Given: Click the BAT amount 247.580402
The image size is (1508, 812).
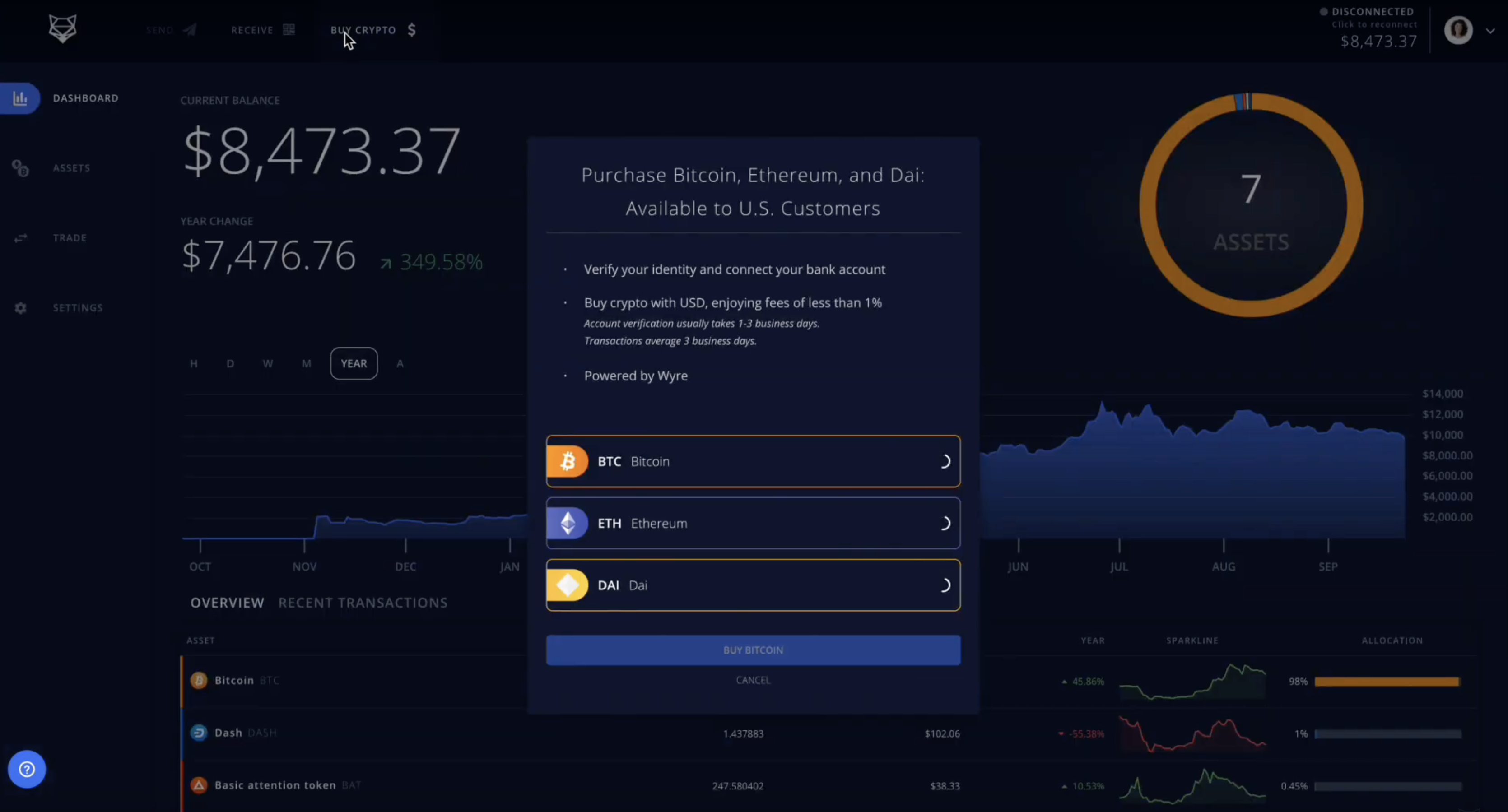Looking at the screenshot, I should [738, 786].
